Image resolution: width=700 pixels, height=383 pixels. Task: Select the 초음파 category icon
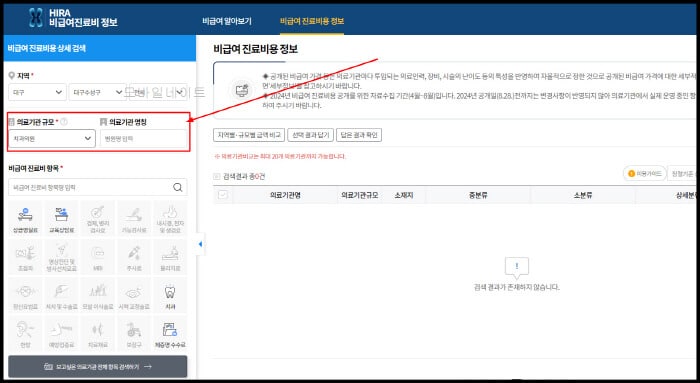point(25,257)
